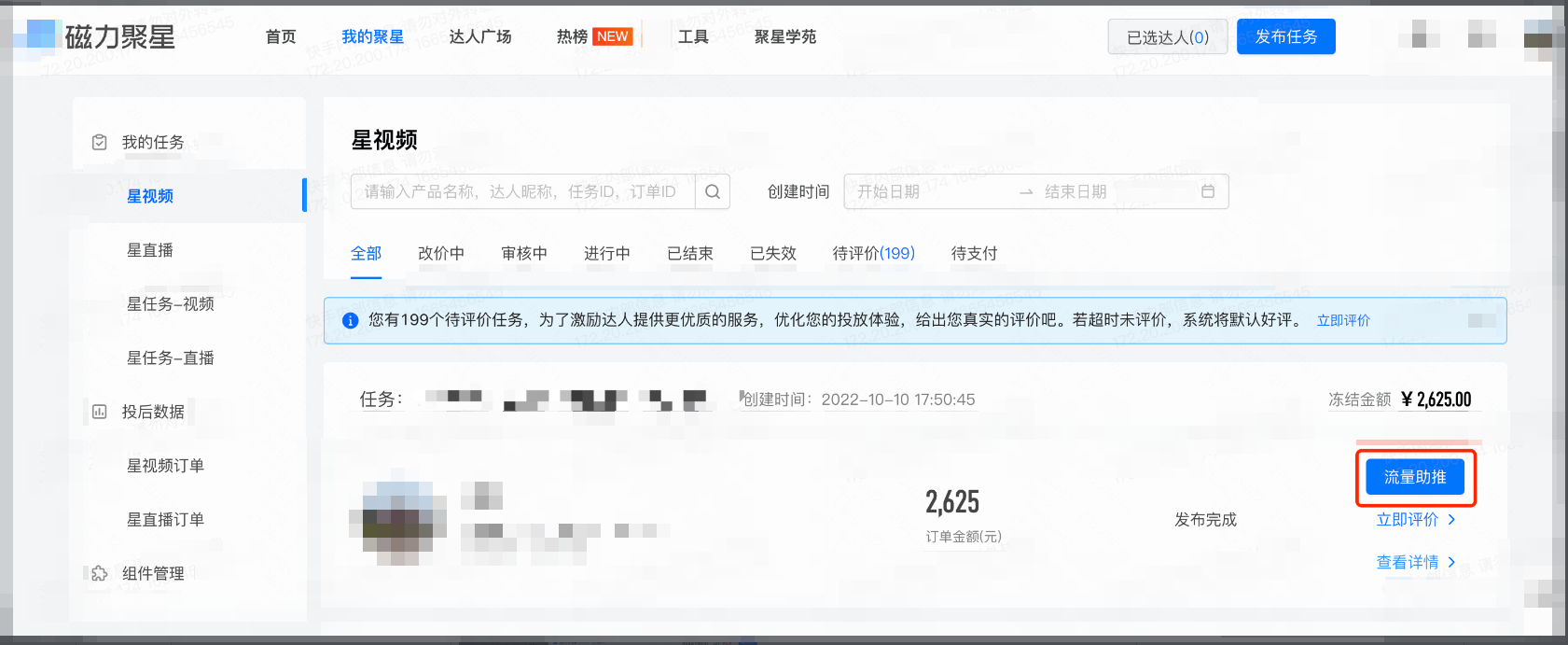Open 查看详情 for the task
Viewport: 1568px width, 645px height.
pyautogui.click(x=1415, y=562)
